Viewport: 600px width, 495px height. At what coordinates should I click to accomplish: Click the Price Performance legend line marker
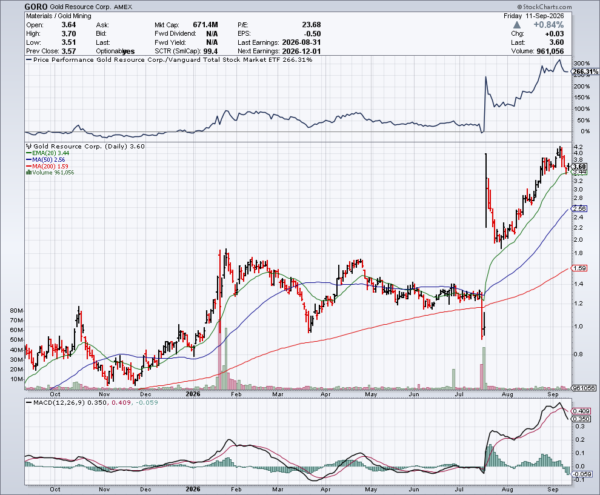pyautogui.click(x=29, y=60)
